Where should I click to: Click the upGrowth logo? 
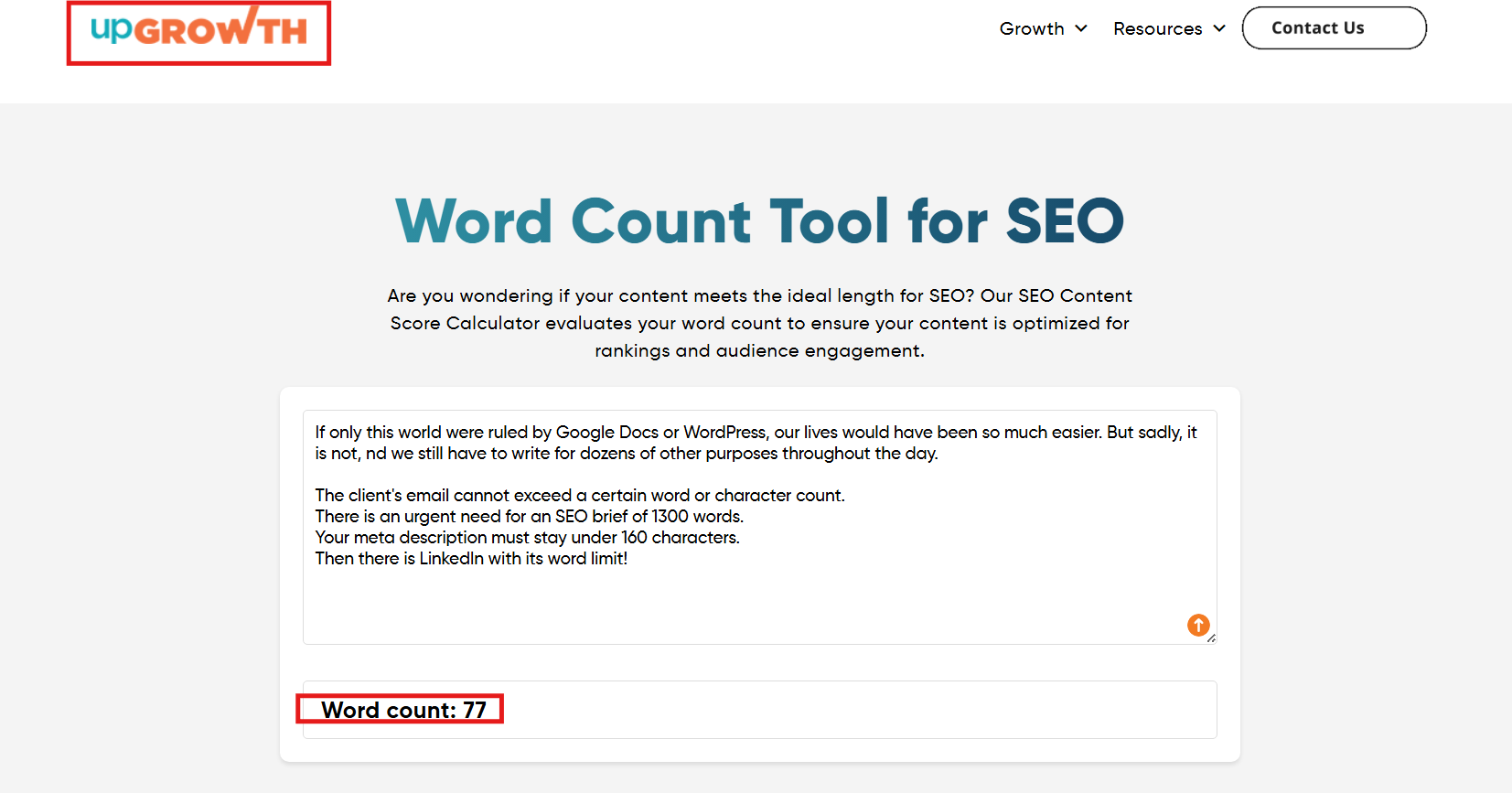click(198, 31)
